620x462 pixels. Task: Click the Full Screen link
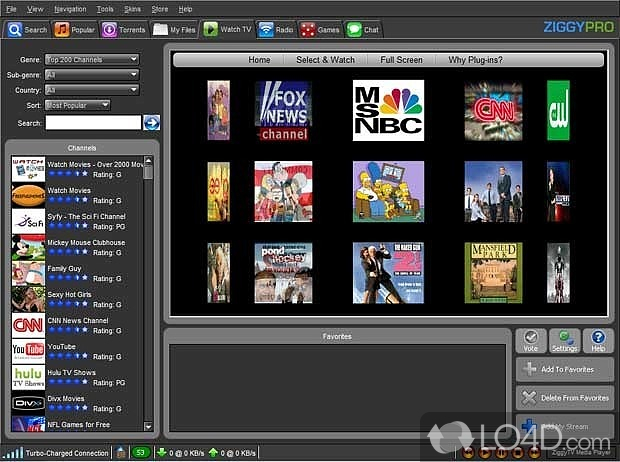point(400,60)
